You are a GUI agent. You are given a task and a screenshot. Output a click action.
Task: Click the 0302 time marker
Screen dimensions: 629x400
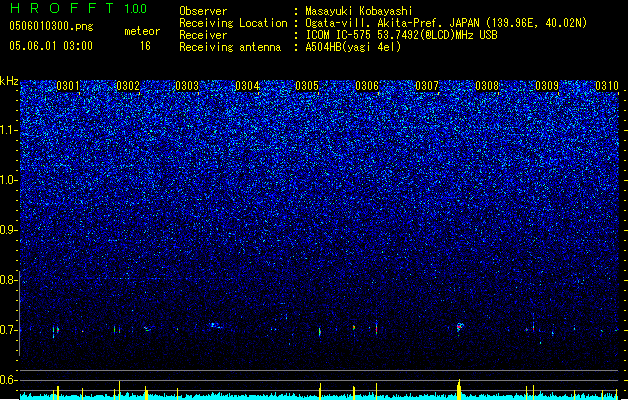pos(128,86)
